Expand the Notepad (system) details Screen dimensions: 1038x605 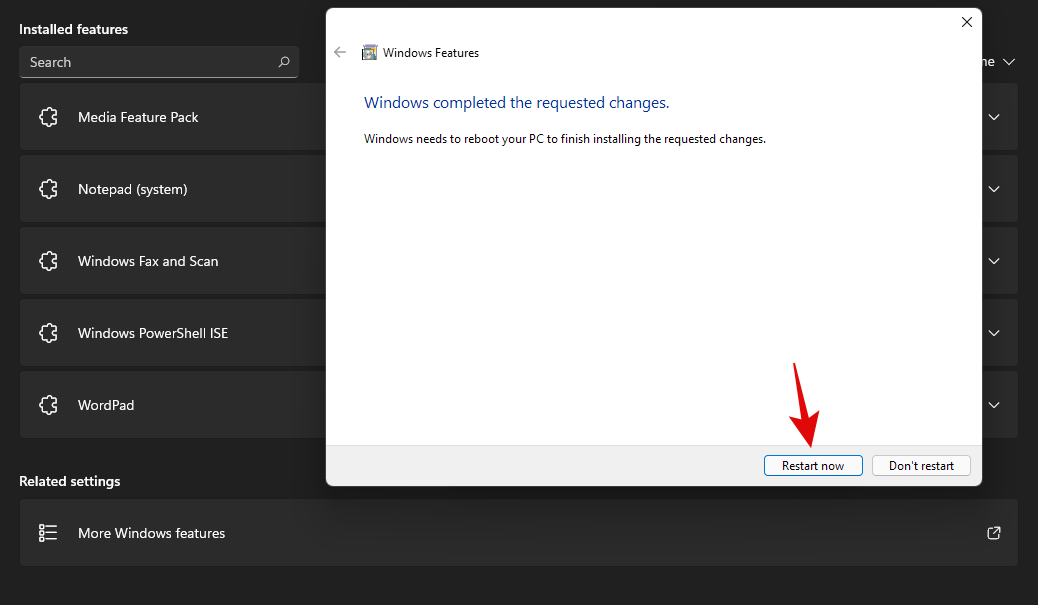pyautogui.click(x=994, y=189)
